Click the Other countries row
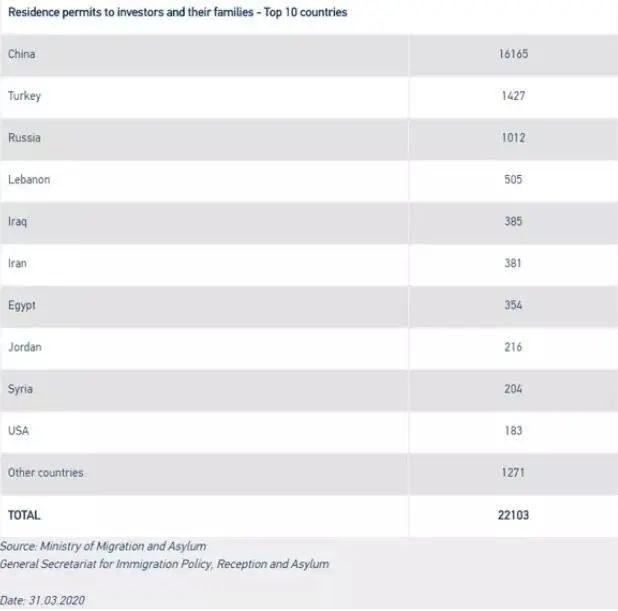Image resolution: width=618 pixels, height=611 pixels. click(x=309, y=473)
